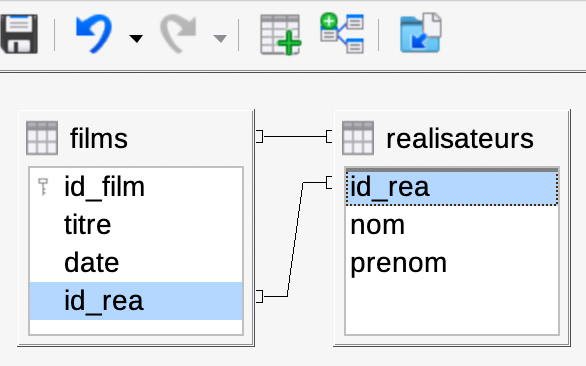This screenshot has width=586, height=366.
Task: Select the realisateurs table icon in header
Action: tap(358, 138)
